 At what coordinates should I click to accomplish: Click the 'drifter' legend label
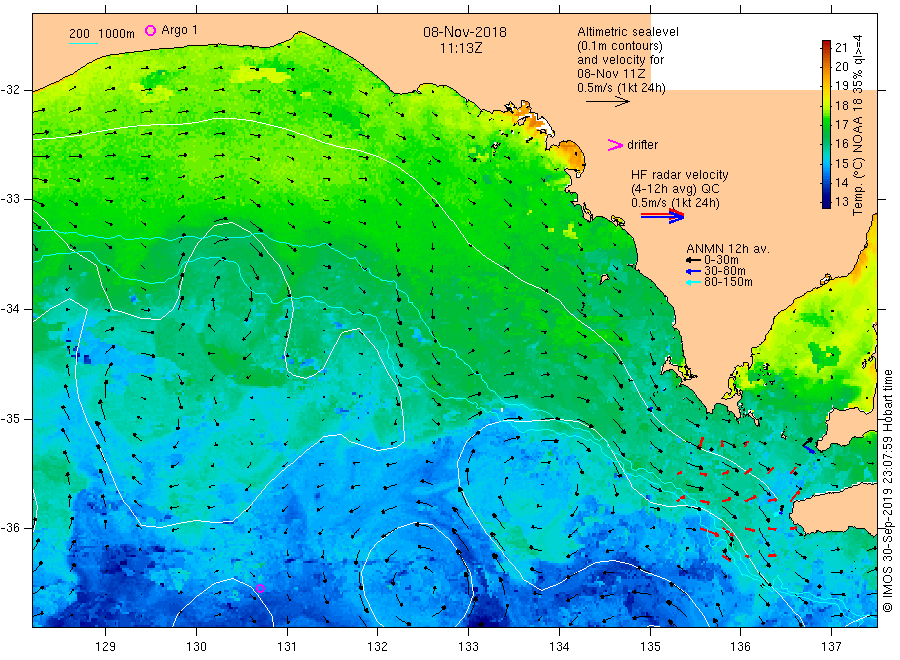tap(642, 145)
